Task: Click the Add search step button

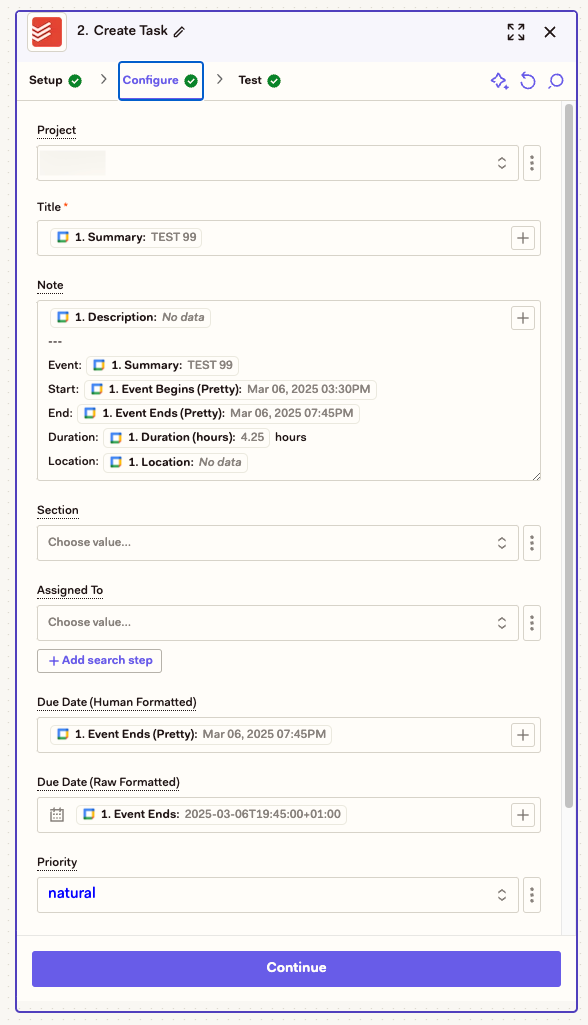Action: coord(99,660)
